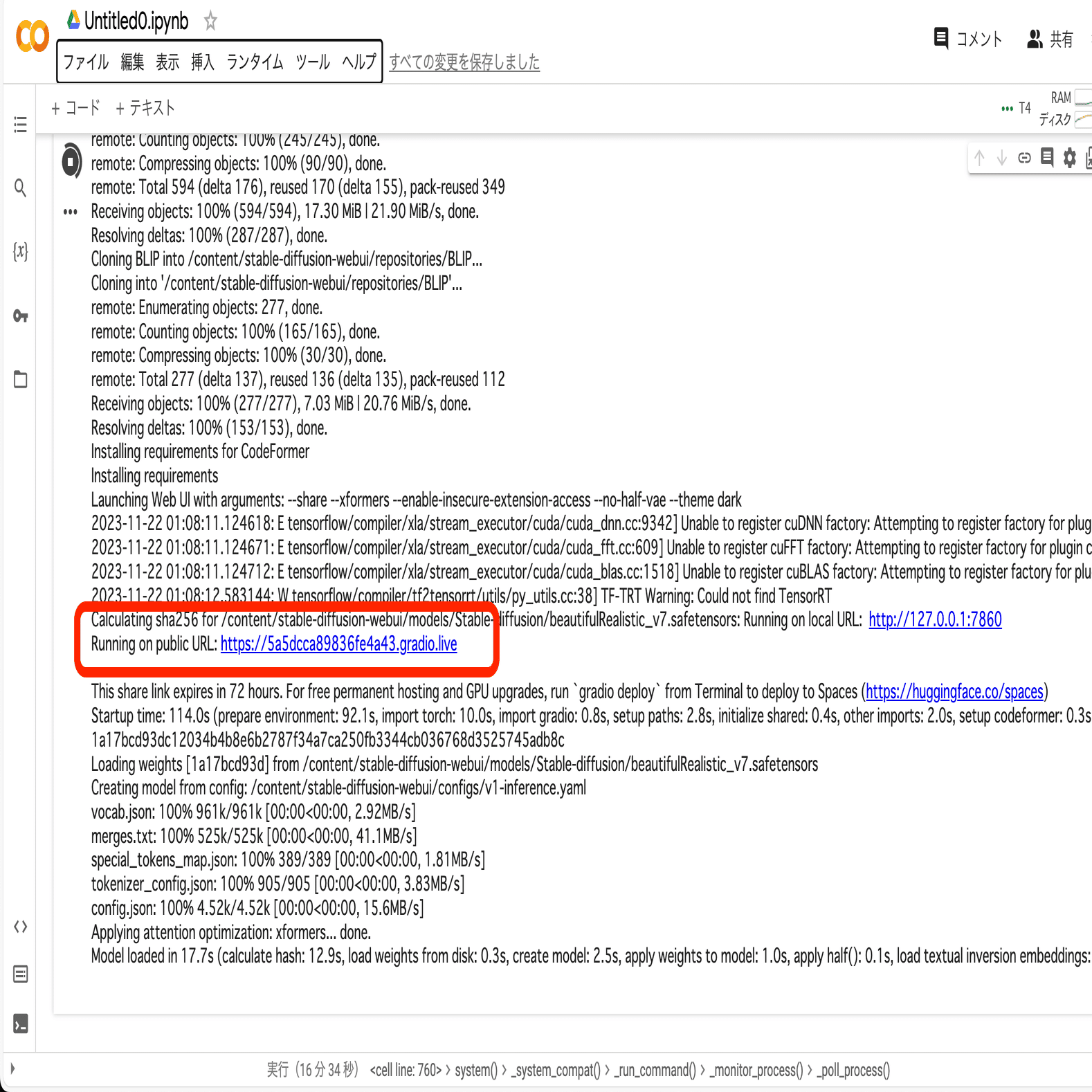The height and width of the screenshot is (1092, 1092).
Task: Copy link to this cell
Action: (x=1024, y=158)
